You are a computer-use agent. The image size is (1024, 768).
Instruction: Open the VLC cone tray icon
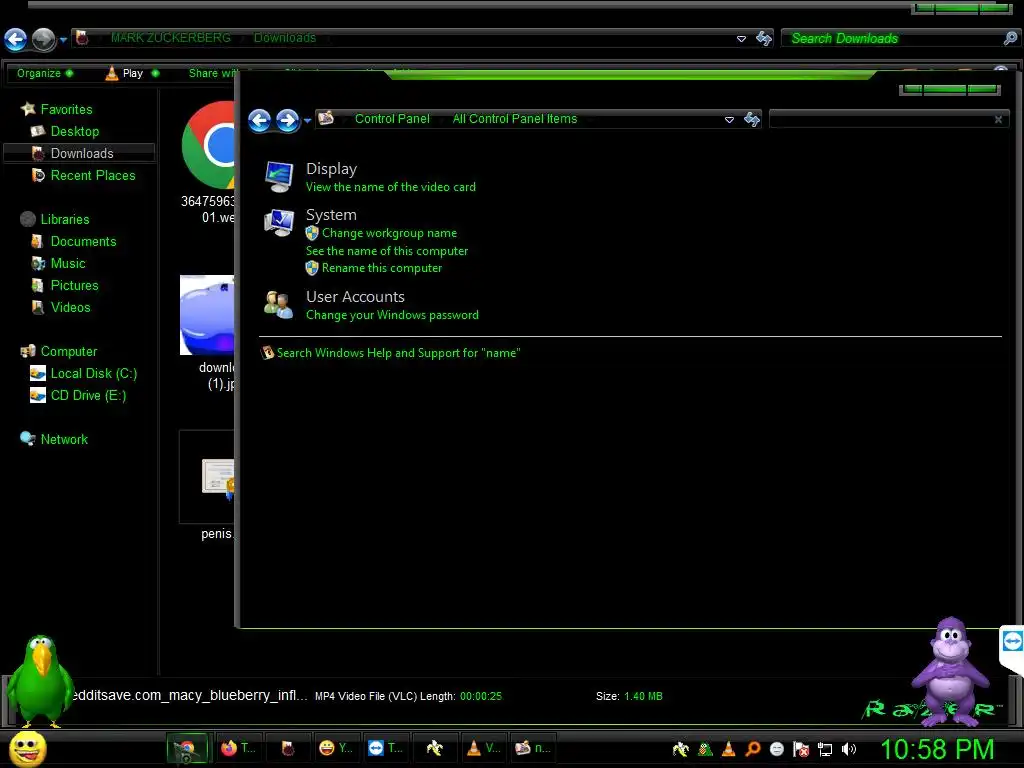[x=728, y=749]
